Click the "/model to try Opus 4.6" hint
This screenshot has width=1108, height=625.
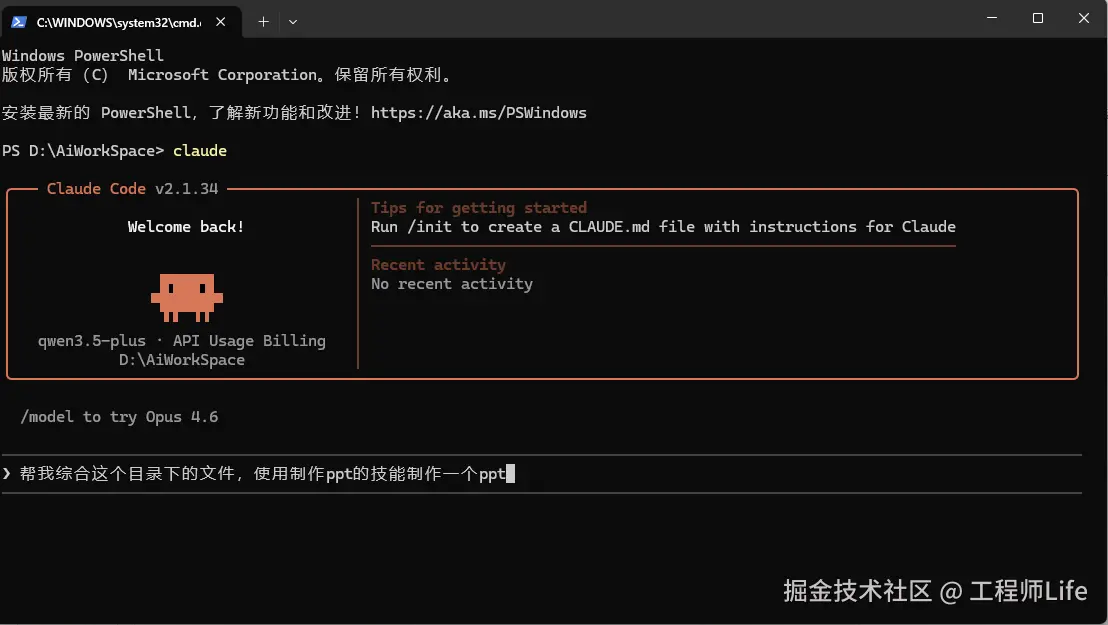(x=119, y=417)
